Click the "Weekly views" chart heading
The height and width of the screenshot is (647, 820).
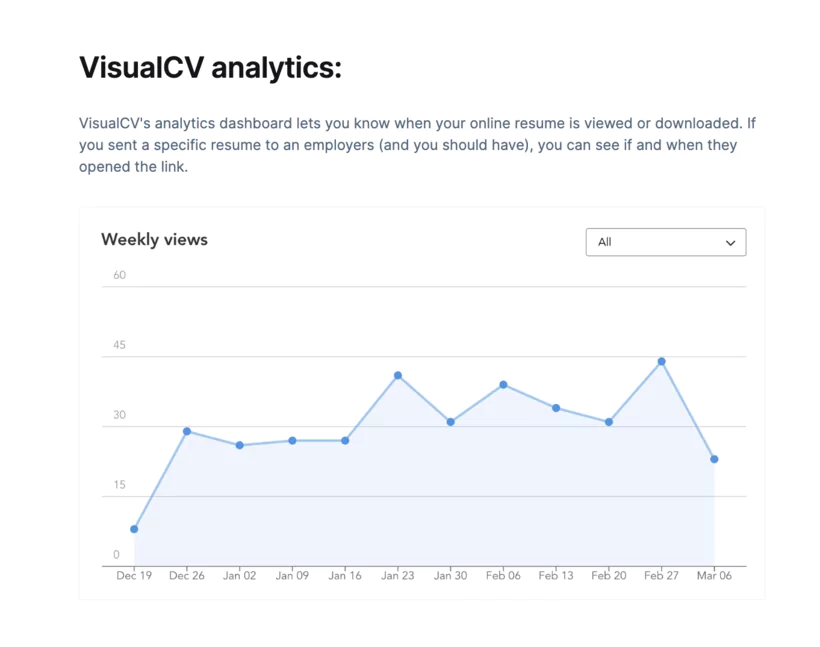pyautogui.click(x=154, y=239)
